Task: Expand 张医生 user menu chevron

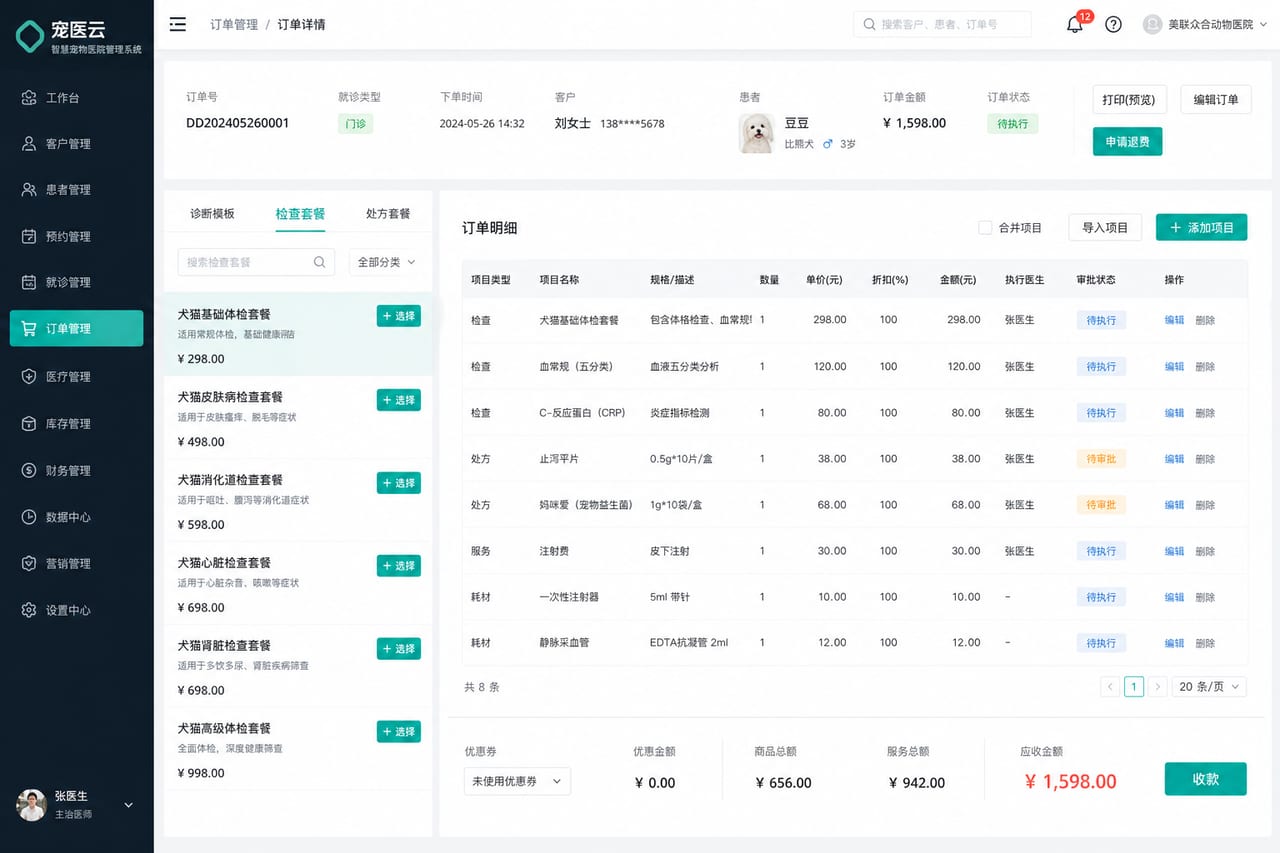Action: [128, 805]
